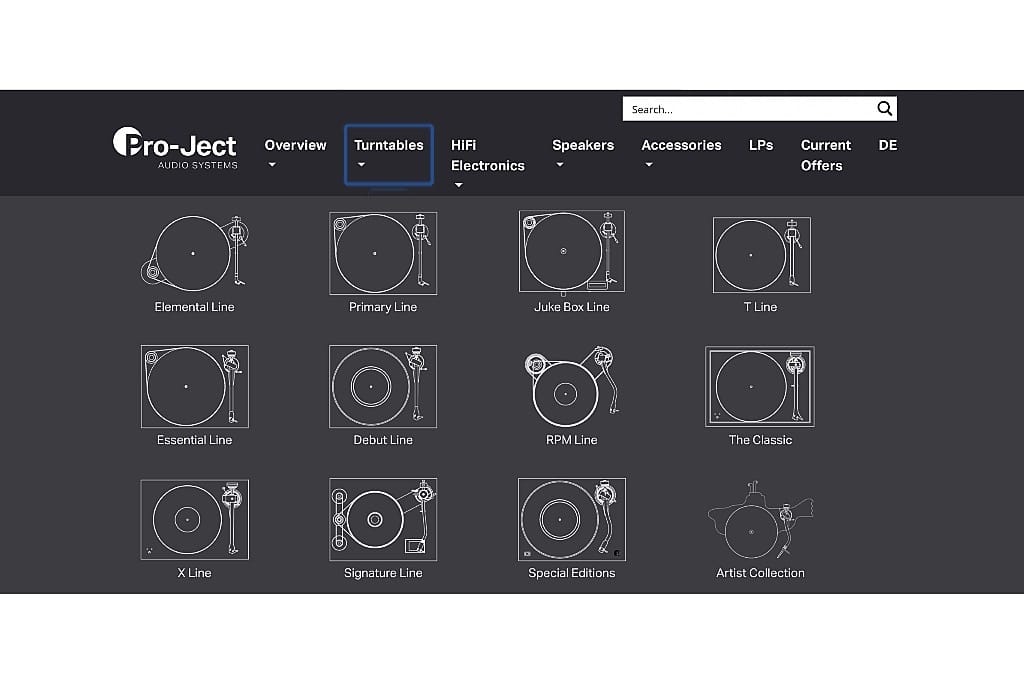Open the X Line turntable icon

click(195, 520)
